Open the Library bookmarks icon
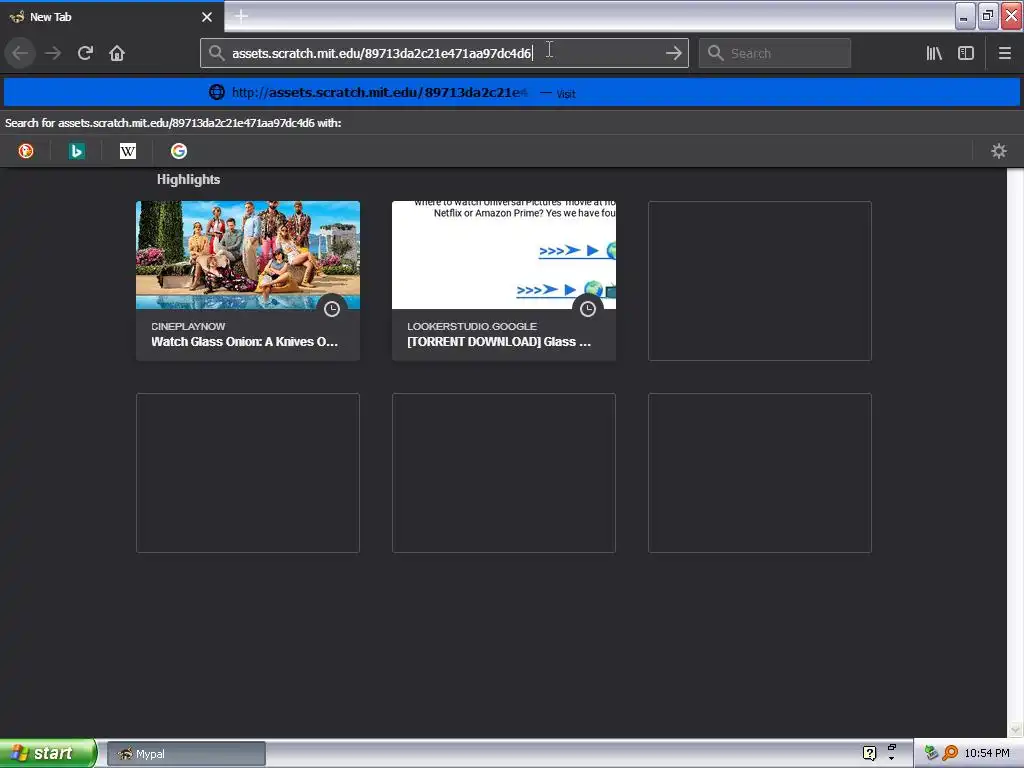The image size is (1024, 768). pyautogui.click(x=934, y=53)
